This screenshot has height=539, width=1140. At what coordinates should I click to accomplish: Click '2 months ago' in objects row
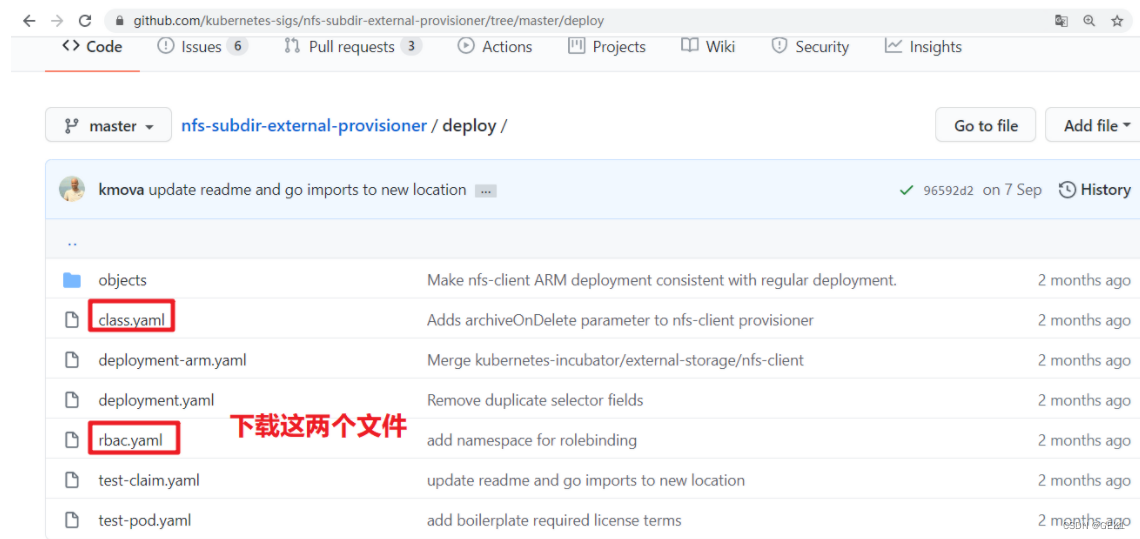tap(1084, 280)
